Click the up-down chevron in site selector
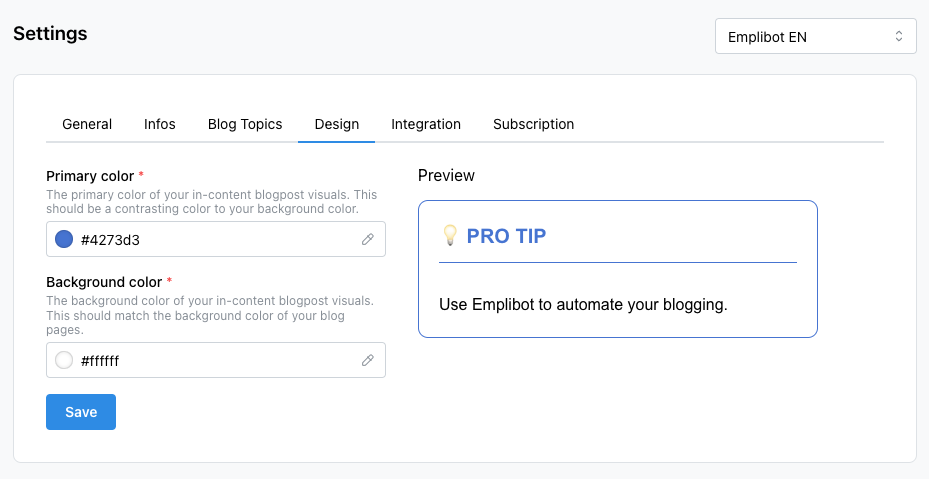Image resolution: width=929 pixels, height=479 pixels. [x=899, y=36]
